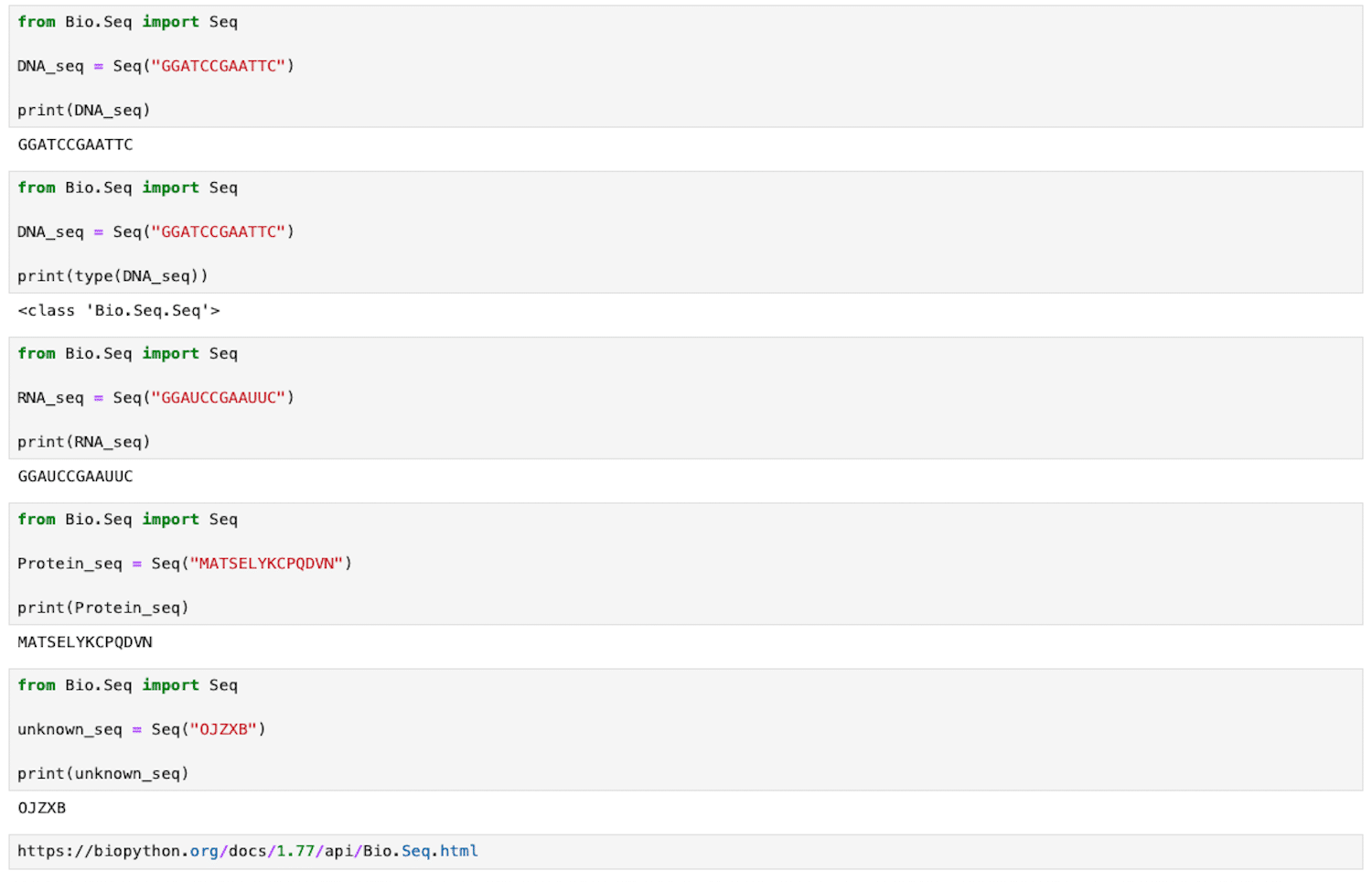Click the RNA_seq assignment line
The image size is (1372, 882).
[x=154, y=397]
